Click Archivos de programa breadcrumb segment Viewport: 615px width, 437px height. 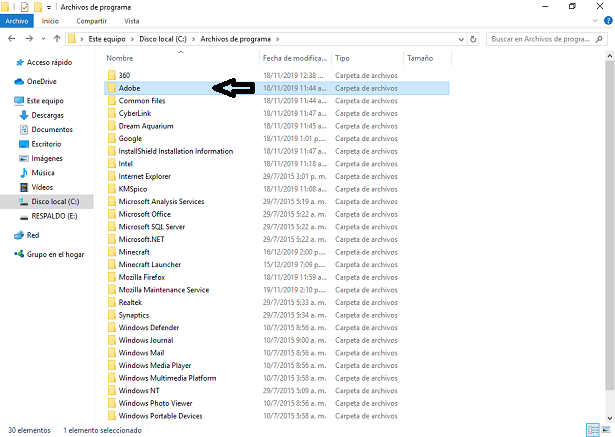coord(235,39)
